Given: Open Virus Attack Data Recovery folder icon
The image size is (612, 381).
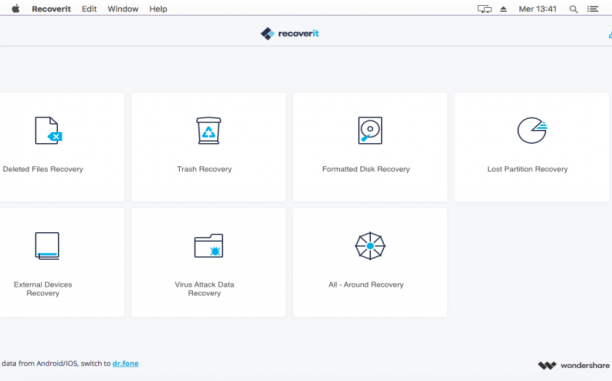Looking at the screenshot, I should click(x=208, y=246).
